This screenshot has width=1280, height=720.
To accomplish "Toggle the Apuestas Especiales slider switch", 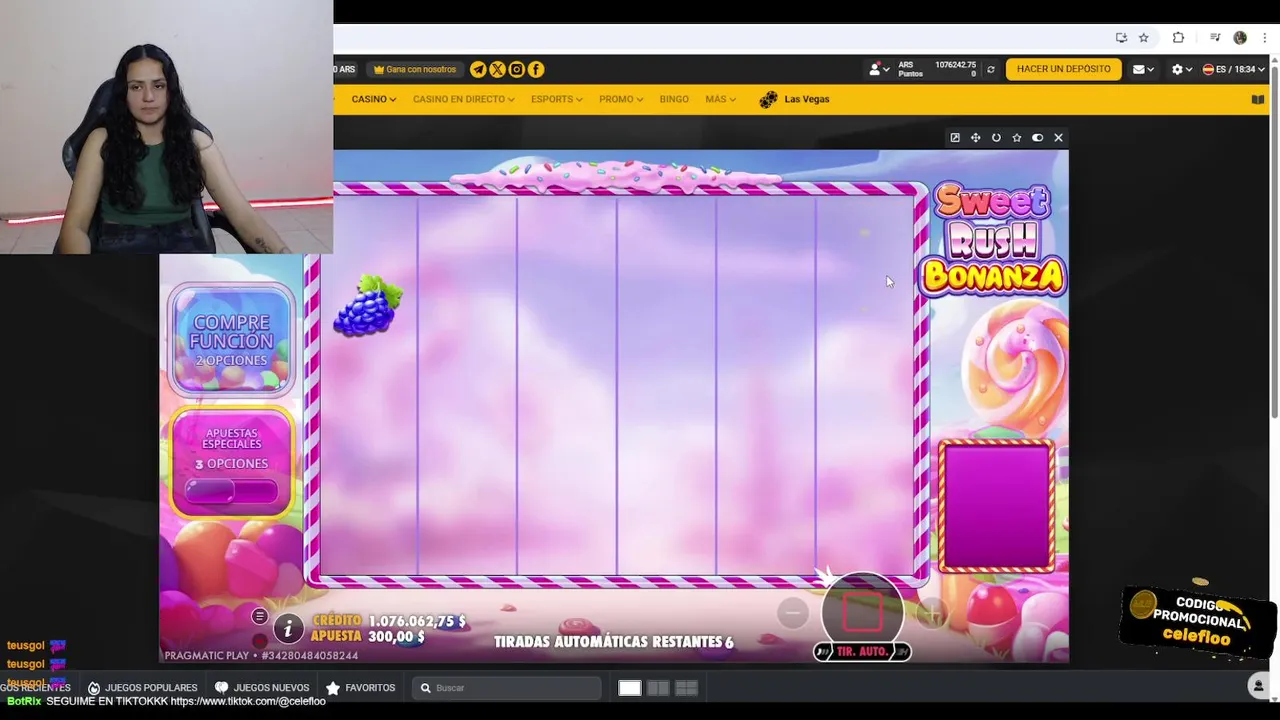I will pos(231,491).
